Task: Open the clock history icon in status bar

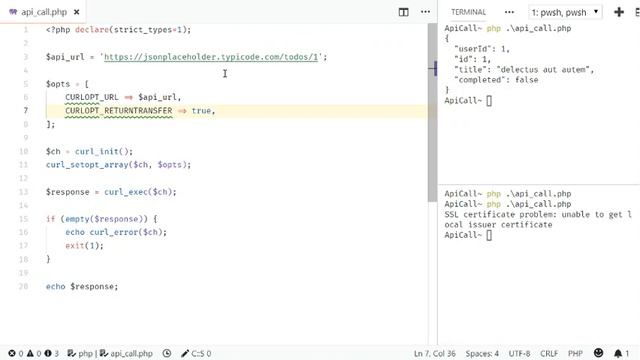Action: (x=167, y=353)
